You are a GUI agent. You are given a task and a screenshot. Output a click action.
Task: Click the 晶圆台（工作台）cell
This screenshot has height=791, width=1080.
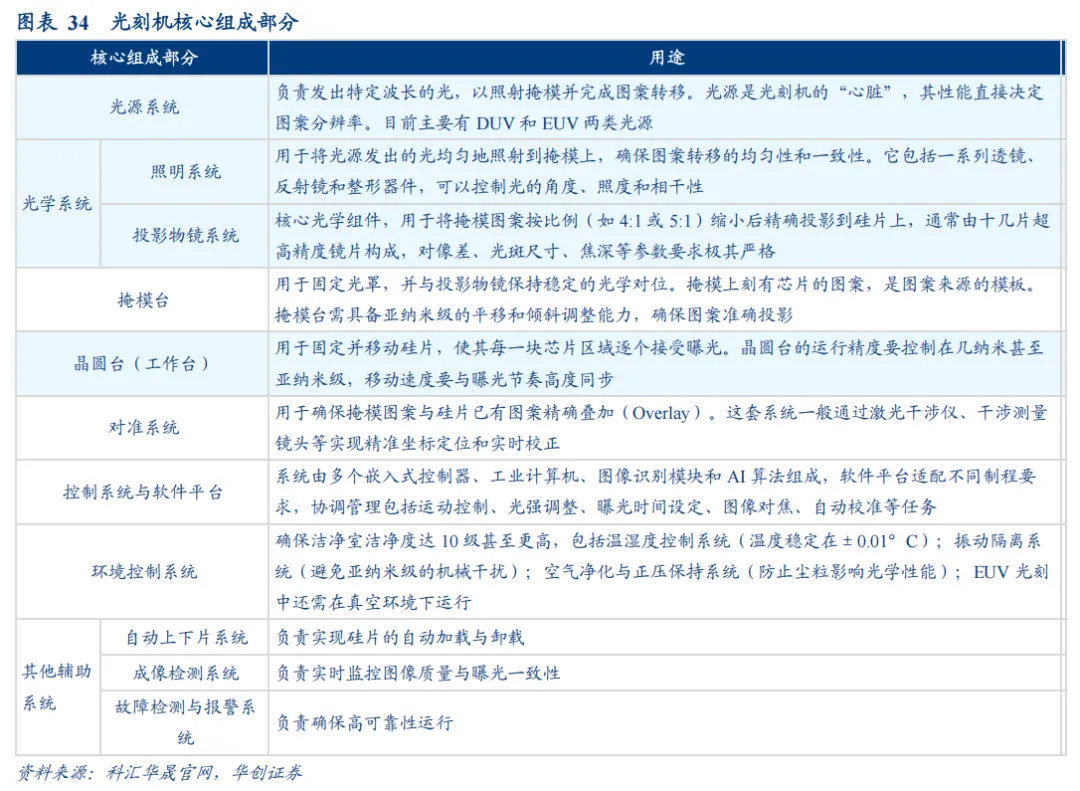click(143, 364)
